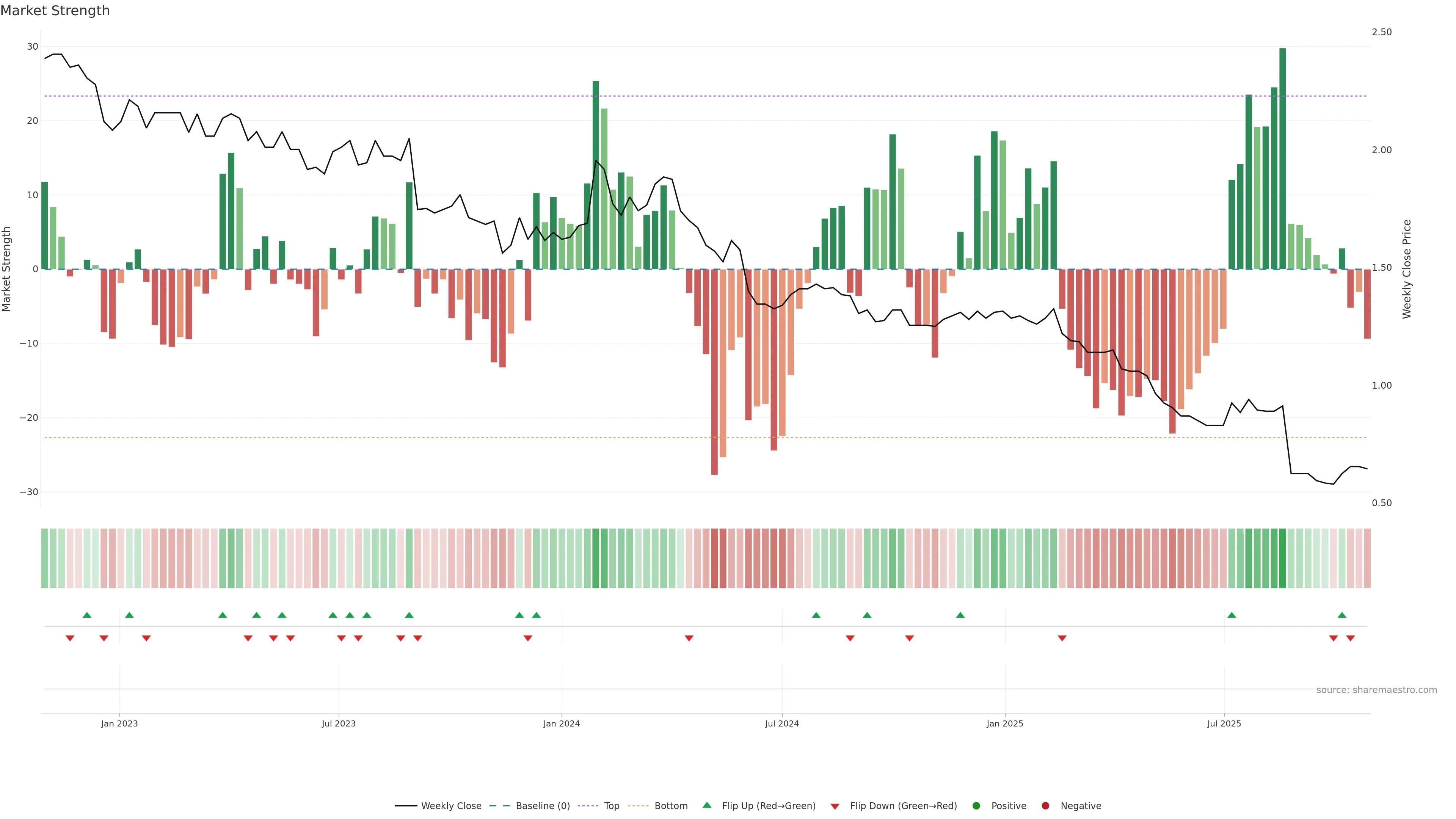The height and width of the screenshot is (819, 1456).
Task: Click the Market Strength chart title
Action: 55,11
